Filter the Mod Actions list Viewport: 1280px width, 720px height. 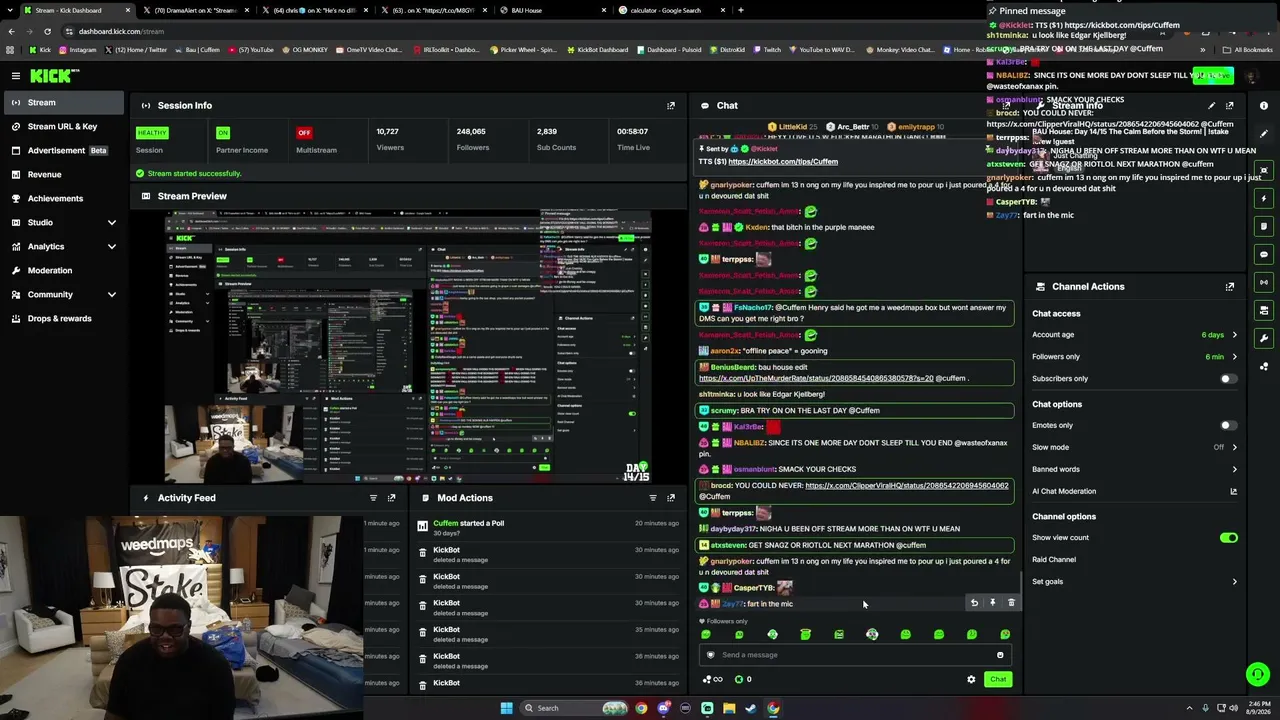click(x=653, y=497)
